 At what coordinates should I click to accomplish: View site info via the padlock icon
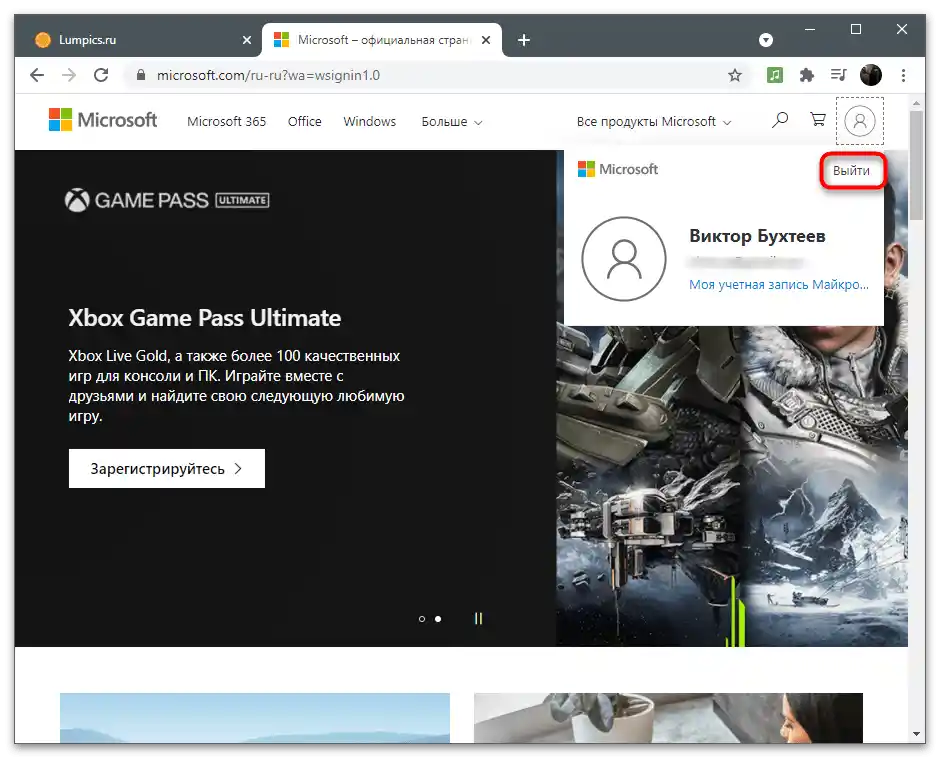pos(141,75)
